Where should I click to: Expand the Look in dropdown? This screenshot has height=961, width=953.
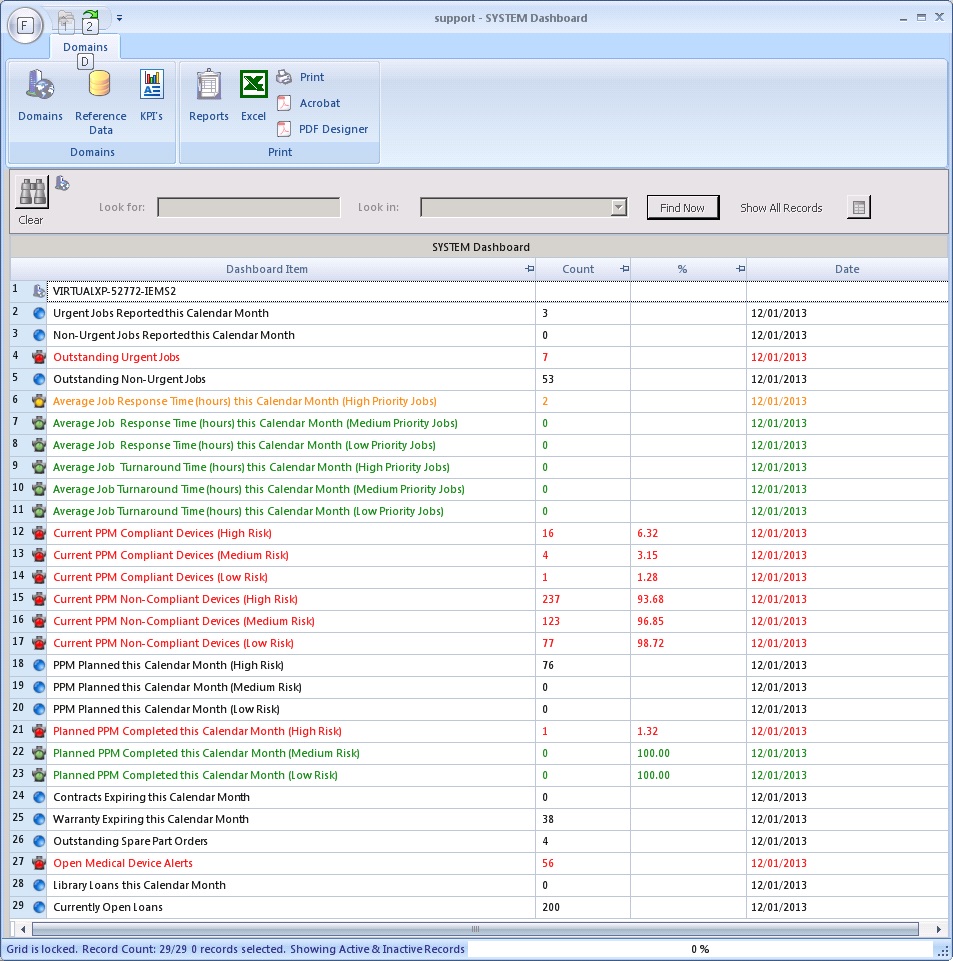point(618,207)
